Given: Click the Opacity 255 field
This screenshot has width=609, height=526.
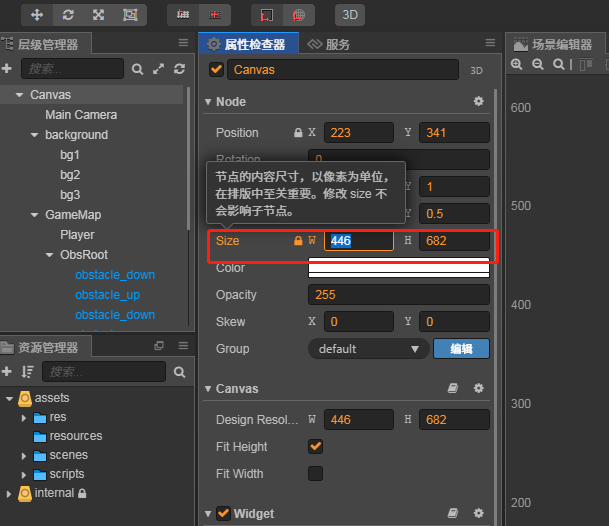Looking at the screenshot, I should click(x=399, y=294).
